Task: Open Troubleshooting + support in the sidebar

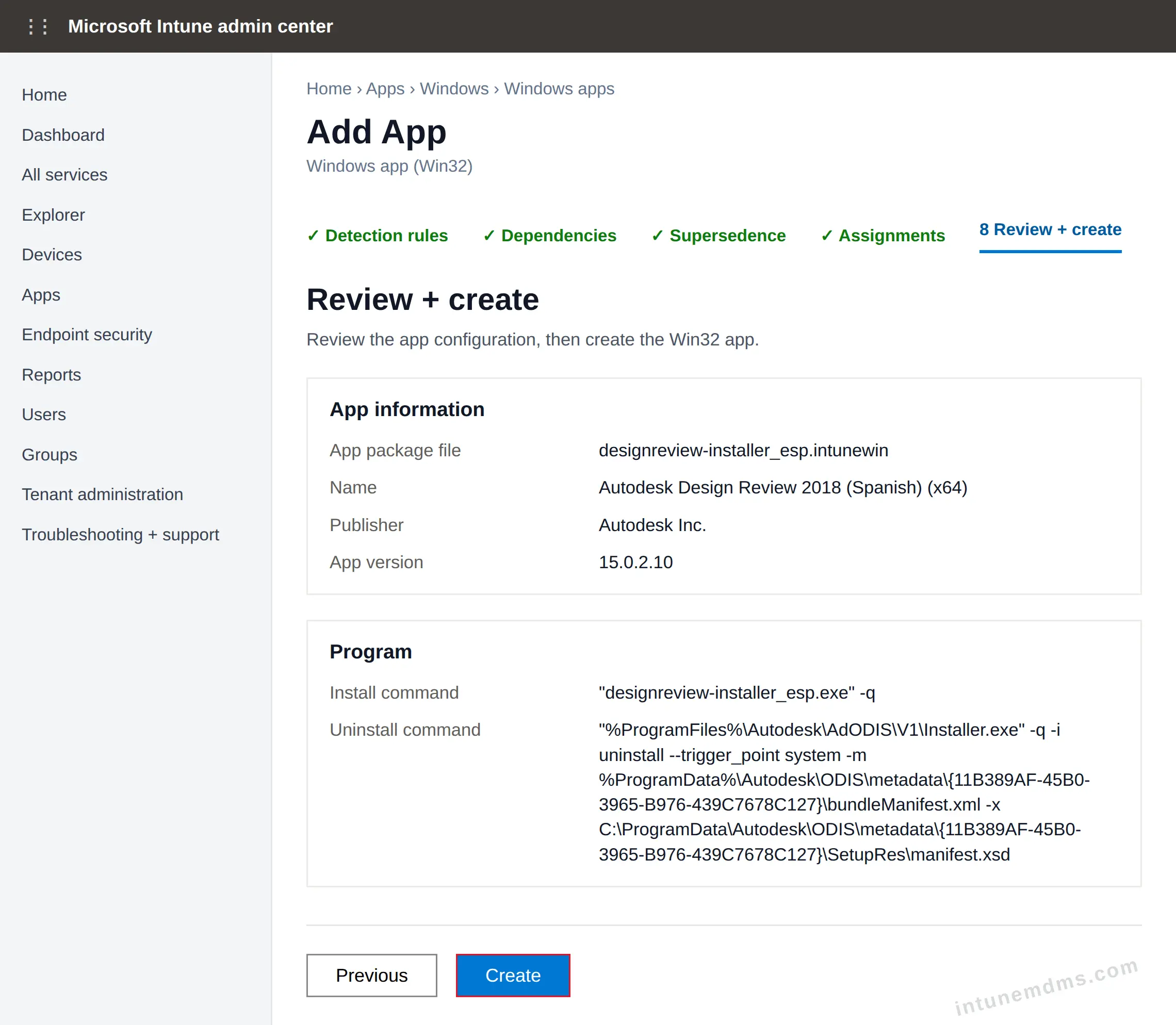Action: coord(120,534)
